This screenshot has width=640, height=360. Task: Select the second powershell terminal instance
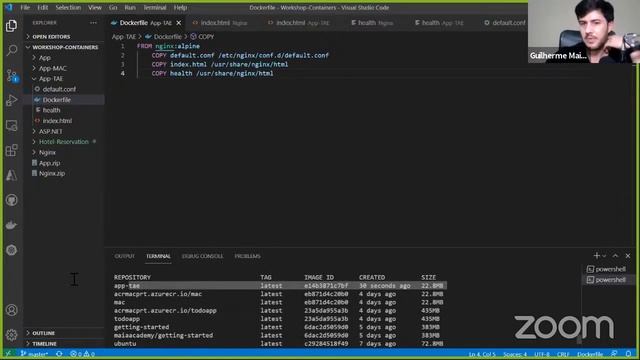point(606,280)
